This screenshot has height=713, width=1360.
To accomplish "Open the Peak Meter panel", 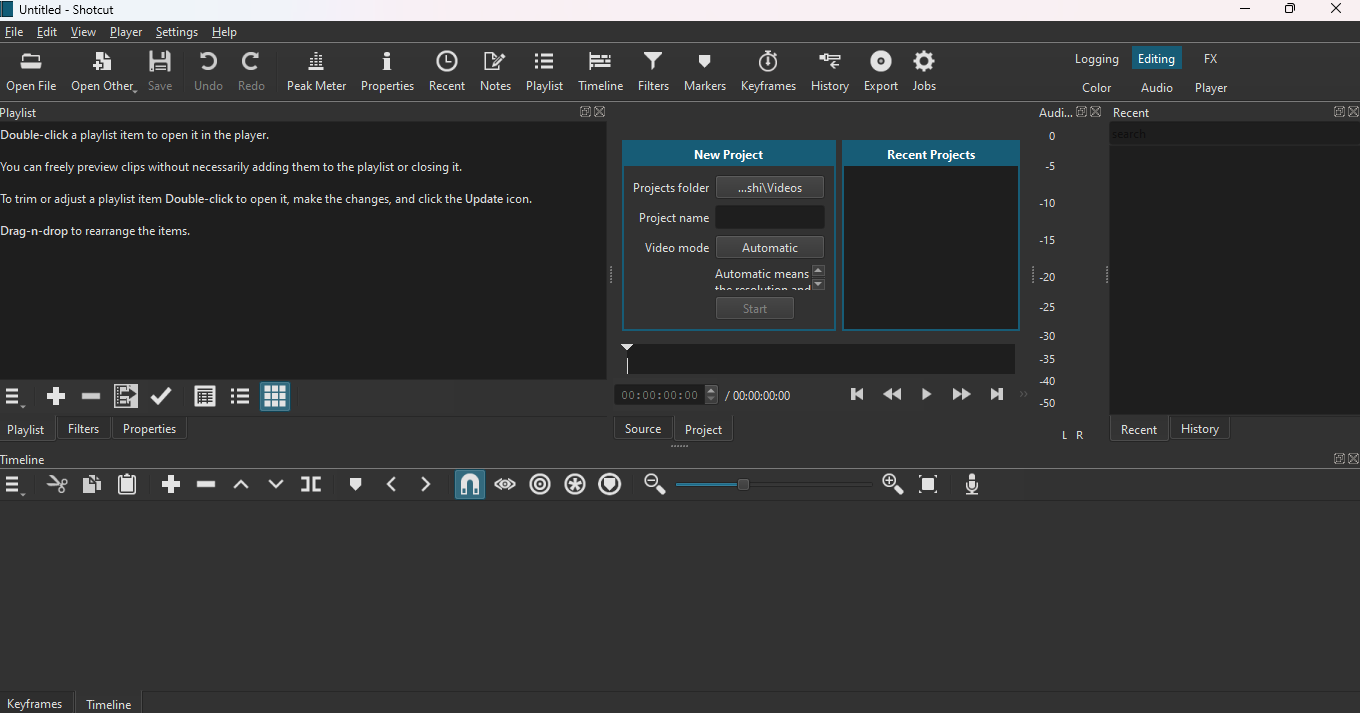I will pyautogui.click(x=316, y=72).
